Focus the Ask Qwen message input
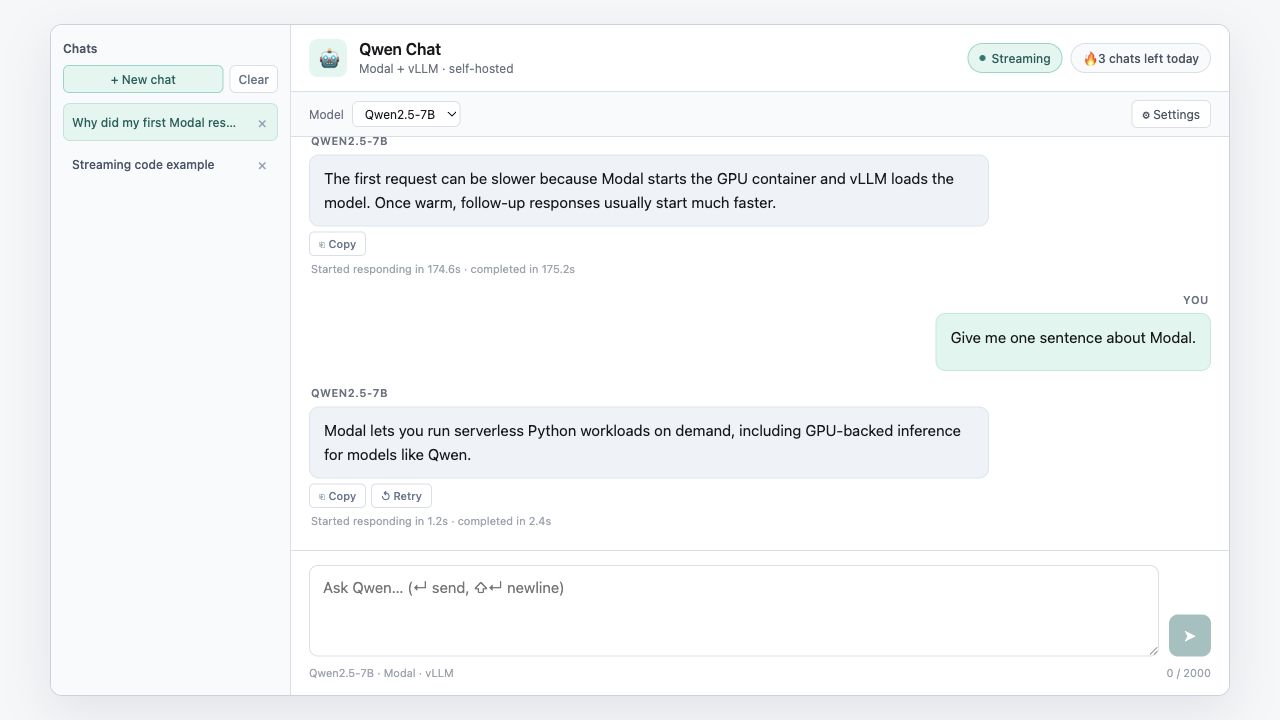Viewport: 1280px width, 720px height. coord(734,611)
